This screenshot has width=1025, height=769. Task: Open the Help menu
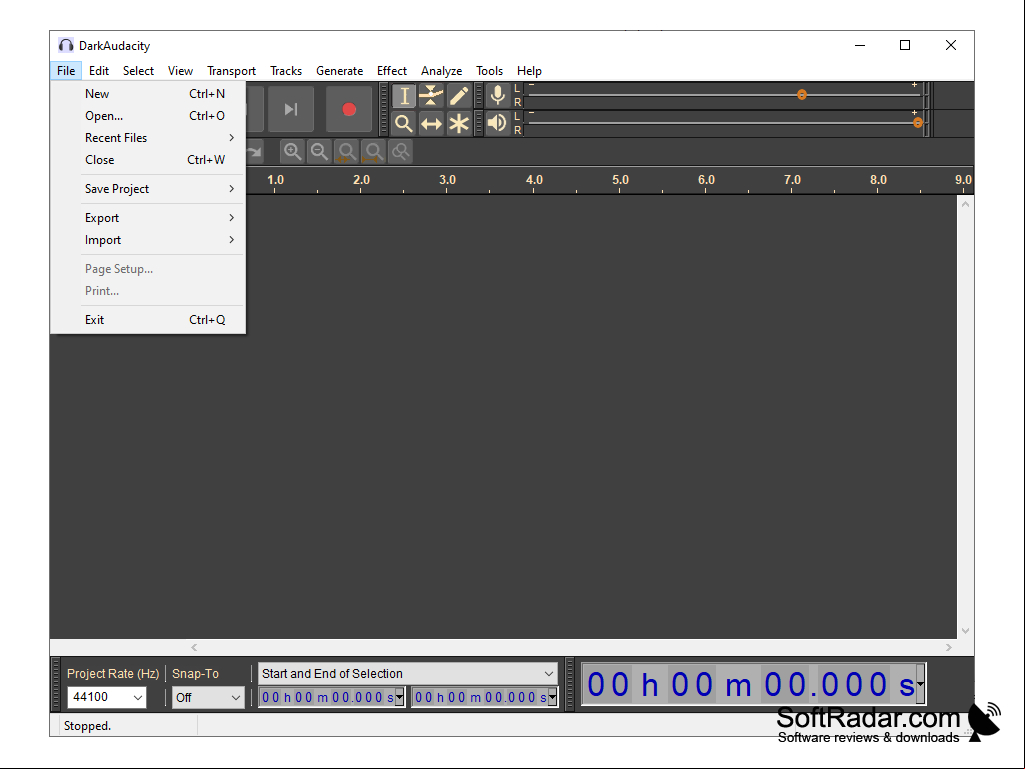click(x=529, y=71)
